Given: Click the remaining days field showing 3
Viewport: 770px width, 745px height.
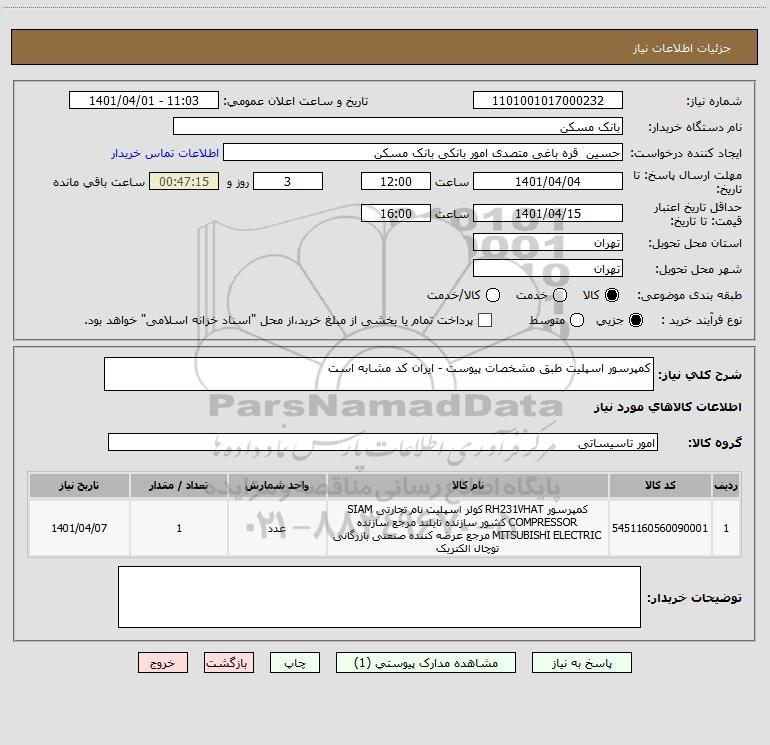Looking at the screenshot, I should [288, 182].
